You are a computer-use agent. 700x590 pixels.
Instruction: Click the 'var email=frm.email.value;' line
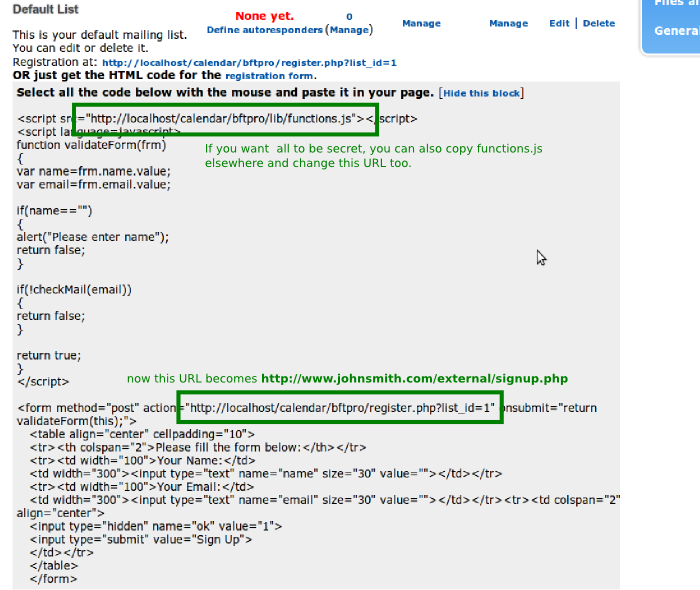pos(93,184)
